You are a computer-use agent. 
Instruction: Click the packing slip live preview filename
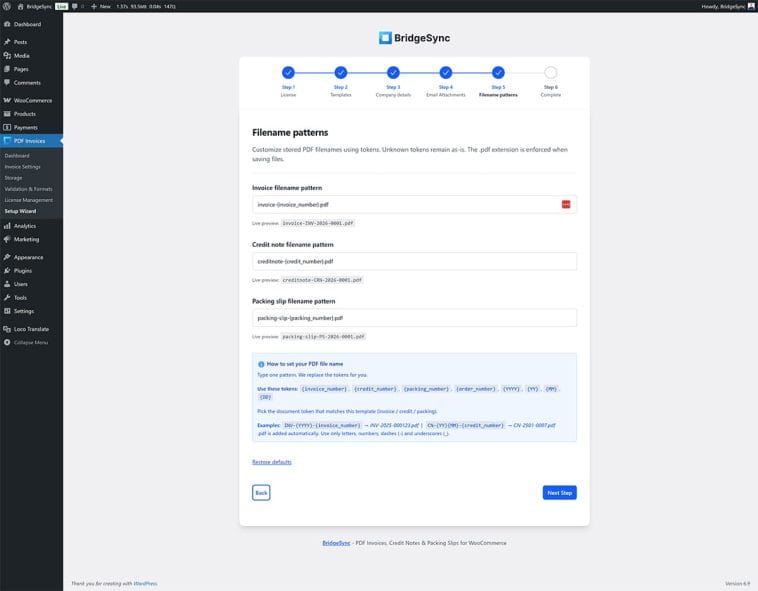[323, 337]
